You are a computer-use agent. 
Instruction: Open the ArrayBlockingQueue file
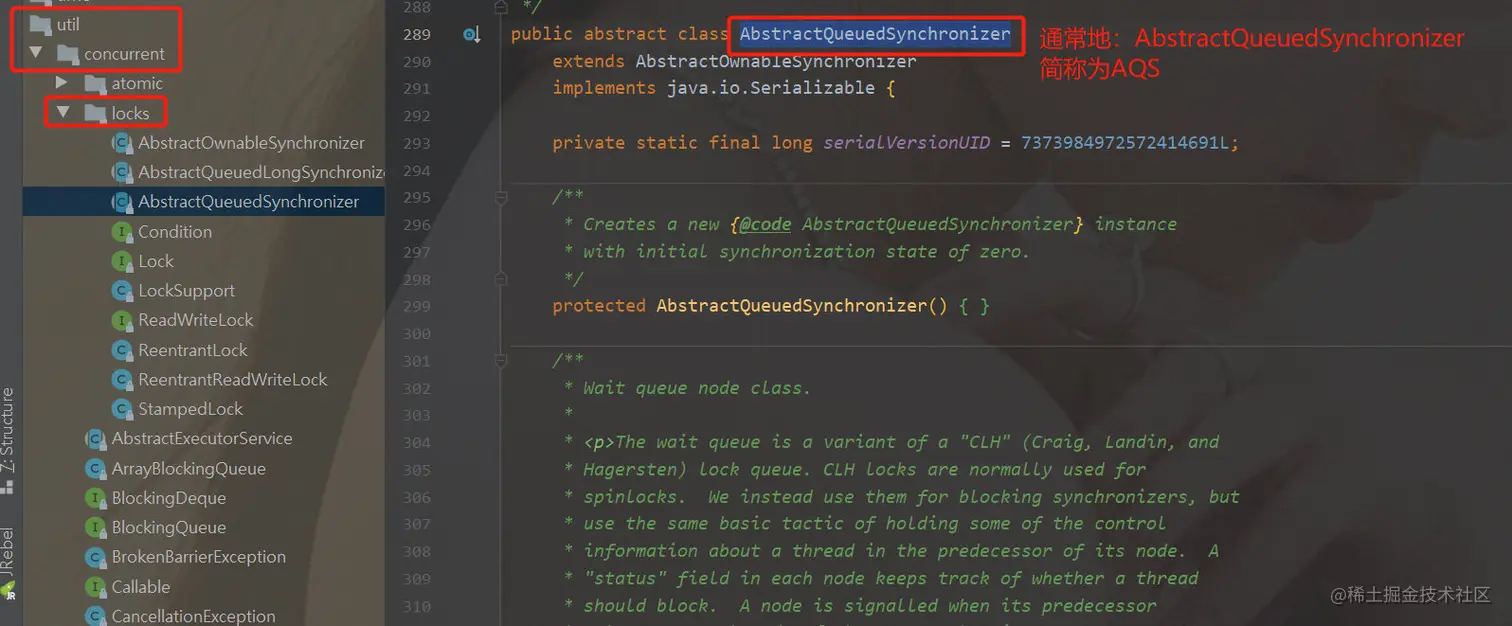pos(189,469)
